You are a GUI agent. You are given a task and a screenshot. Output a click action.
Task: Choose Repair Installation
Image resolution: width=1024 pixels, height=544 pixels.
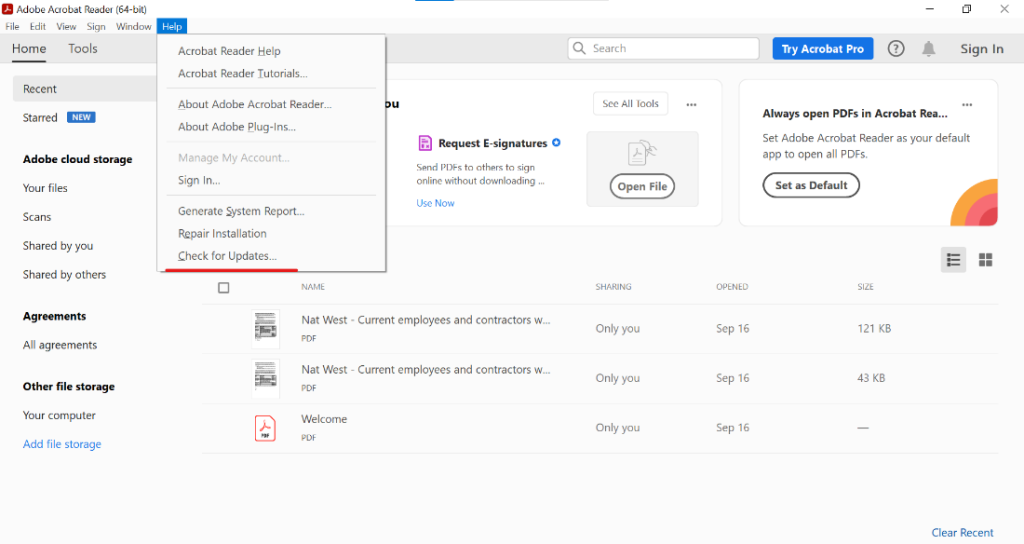click(x=222, y=233)
